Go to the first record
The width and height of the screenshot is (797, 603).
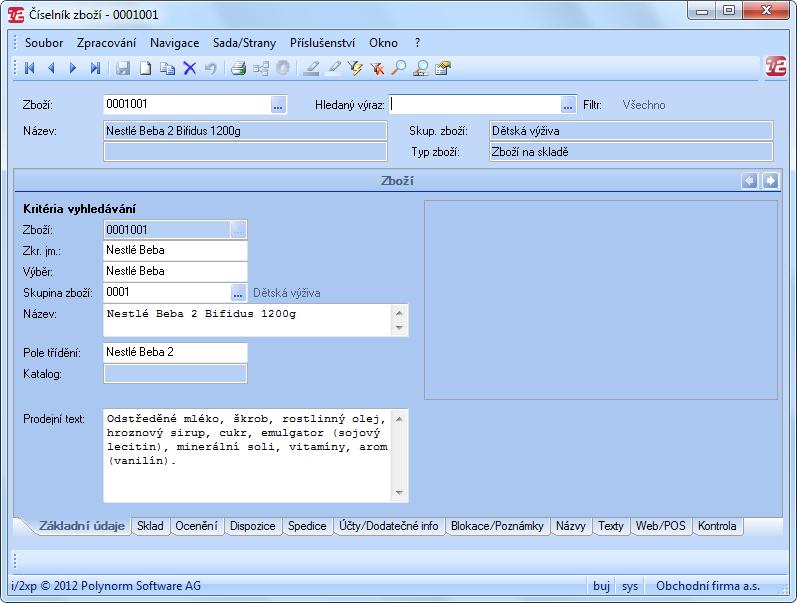(x=29, y=68)
